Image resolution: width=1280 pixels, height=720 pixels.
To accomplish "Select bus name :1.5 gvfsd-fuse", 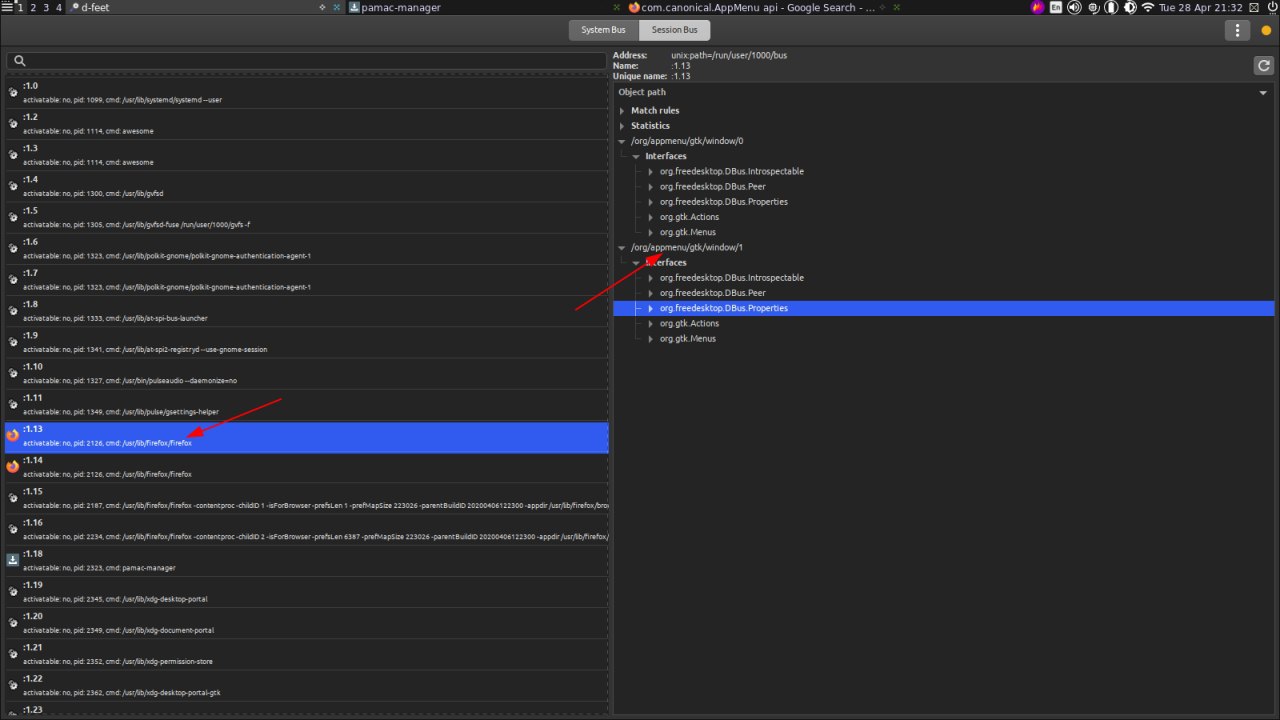I will pos(306,217).
